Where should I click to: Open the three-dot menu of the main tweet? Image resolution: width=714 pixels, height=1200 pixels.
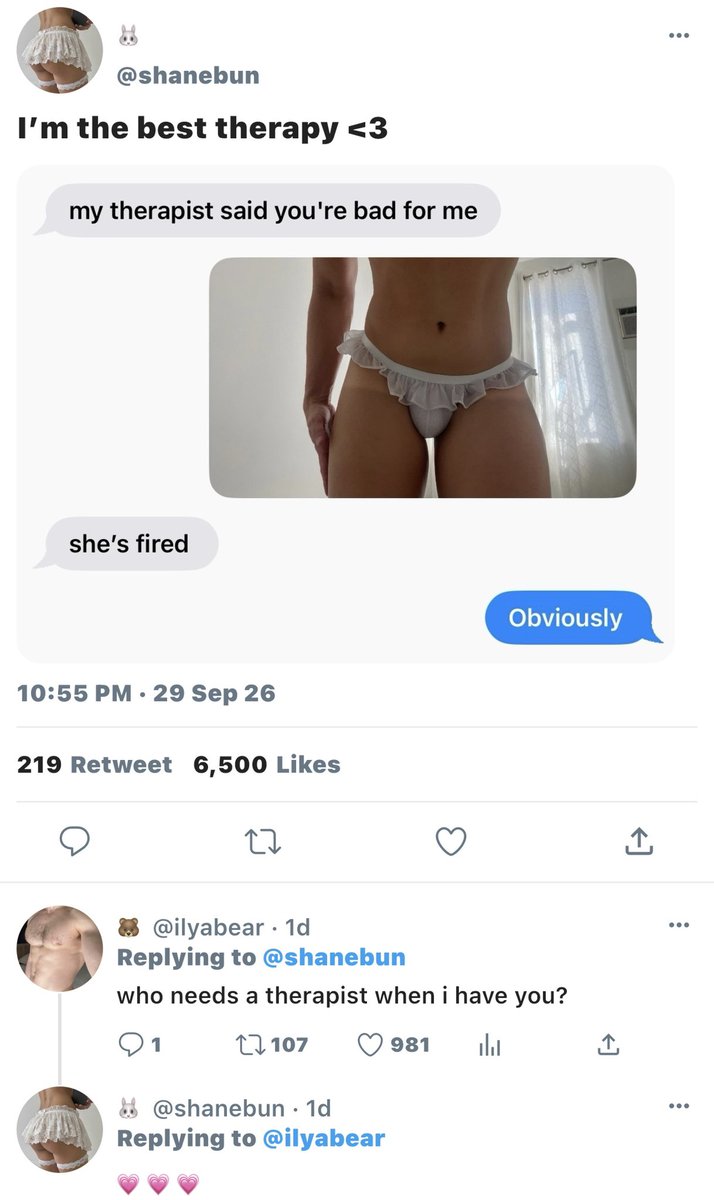680,35
